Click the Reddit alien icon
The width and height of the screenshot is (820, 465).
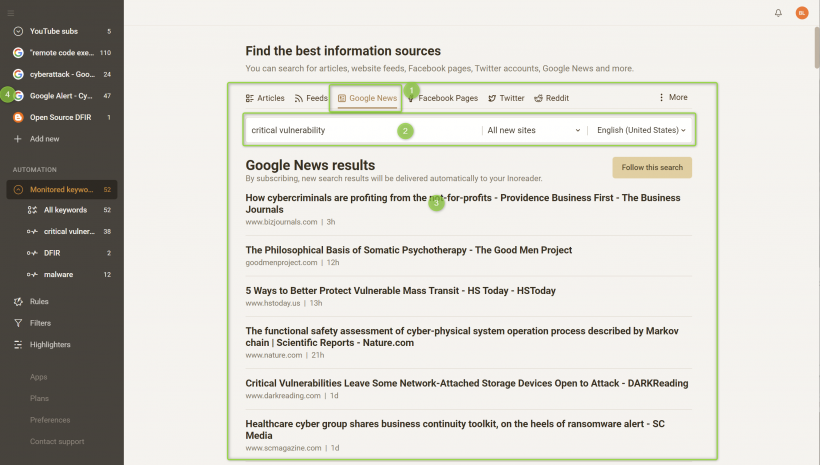[x=538, y=98]
